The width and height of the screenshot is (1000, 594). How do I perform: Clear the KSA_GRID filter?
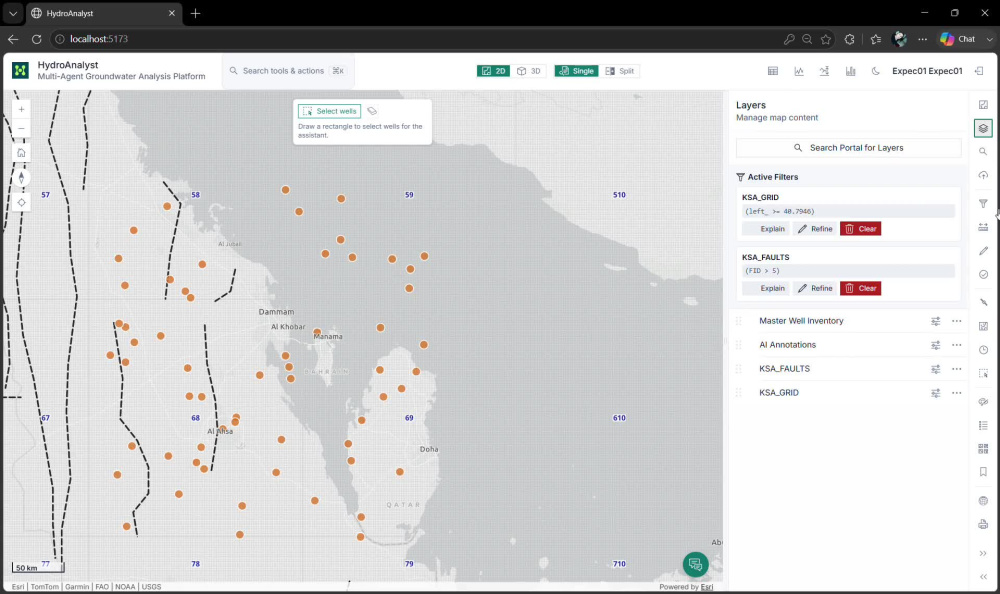[860, 228]
